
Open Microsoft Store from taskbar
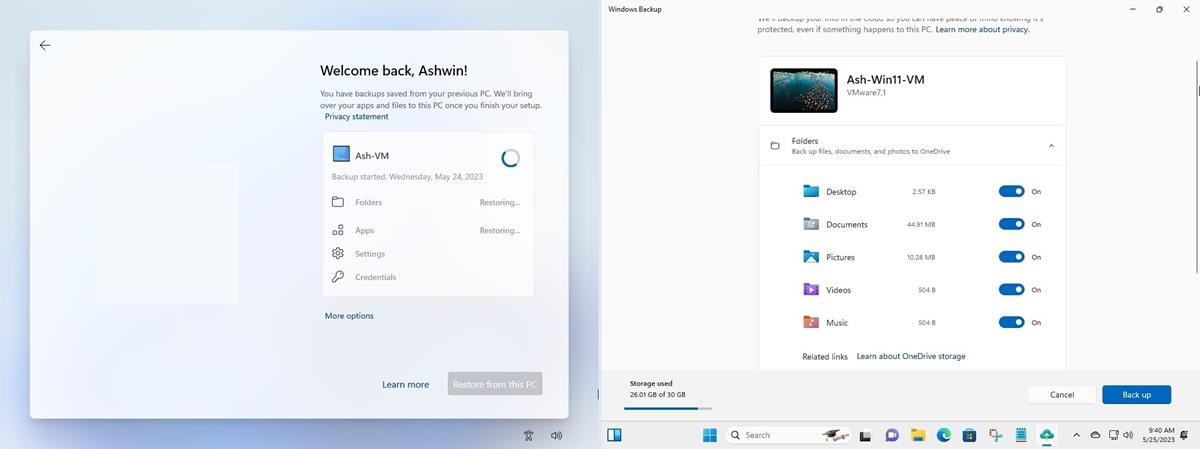click(969, 435)
